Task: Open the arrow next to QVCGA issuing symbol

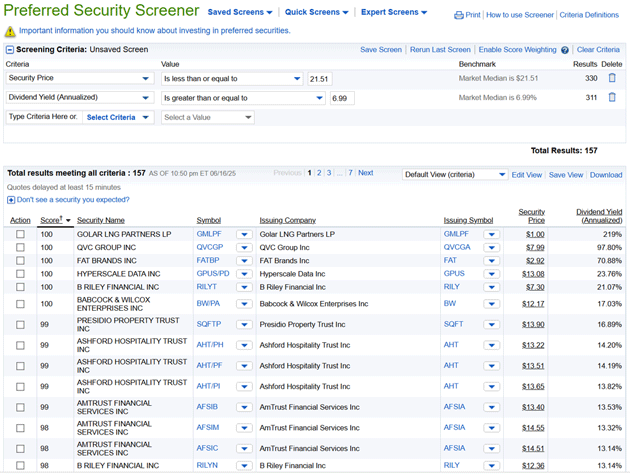Action: (492, 248)
